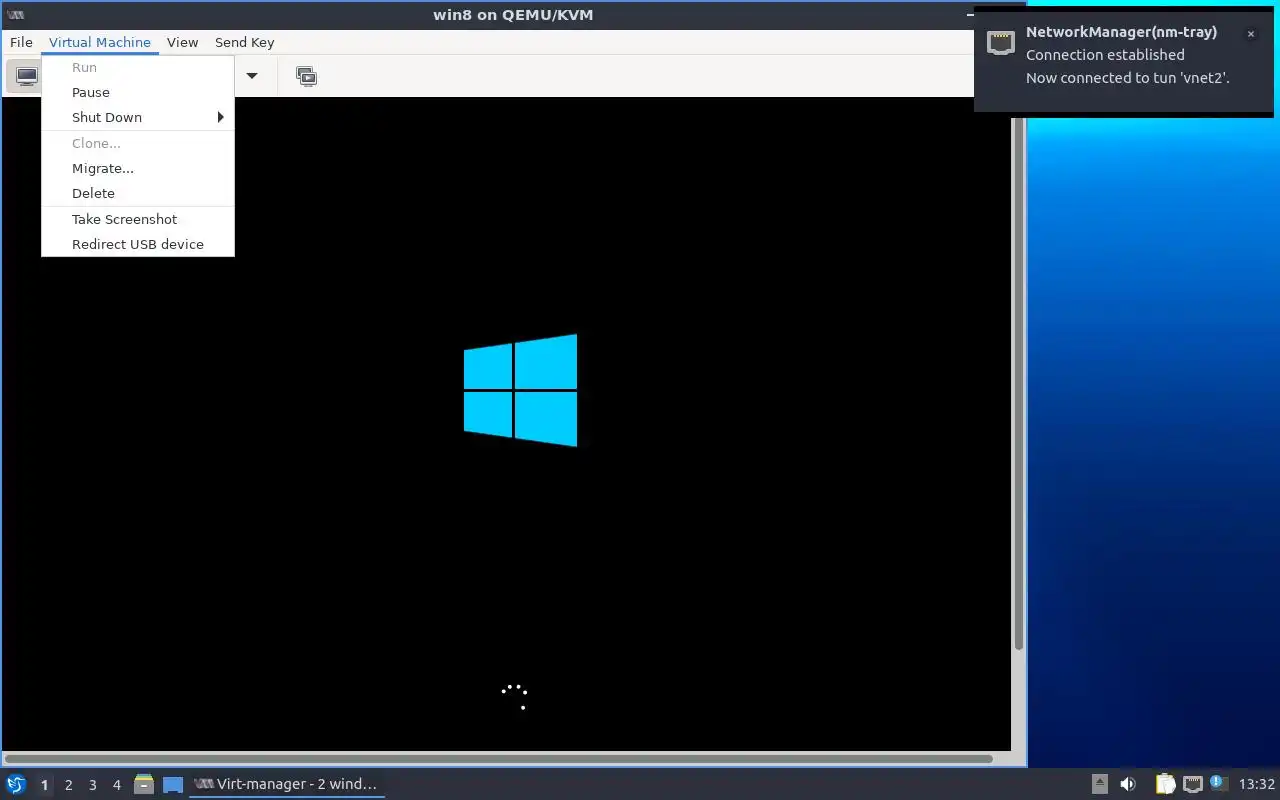
Task: Switch to workspace 4
Action: click(116, 785)
